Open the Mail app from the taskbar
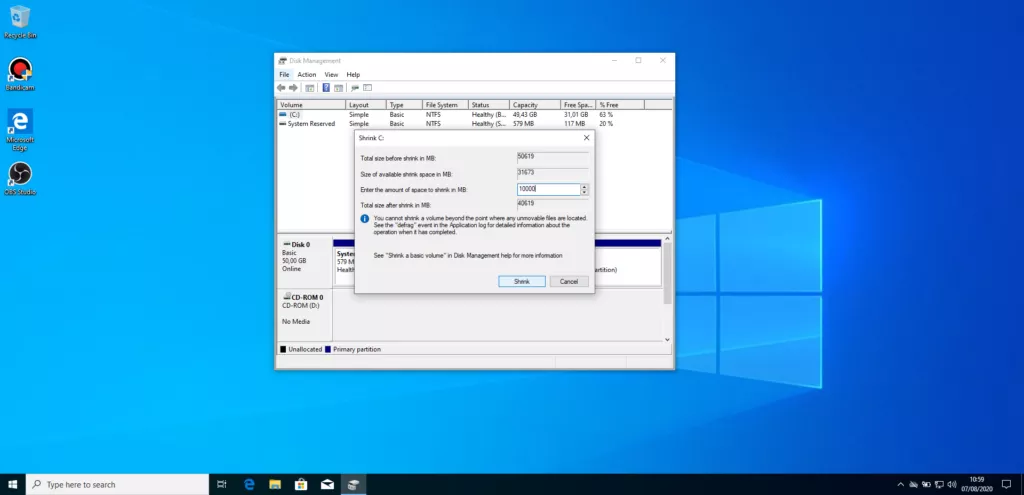1024x495 pixels. pyautogui.click(x=326, y=484)
